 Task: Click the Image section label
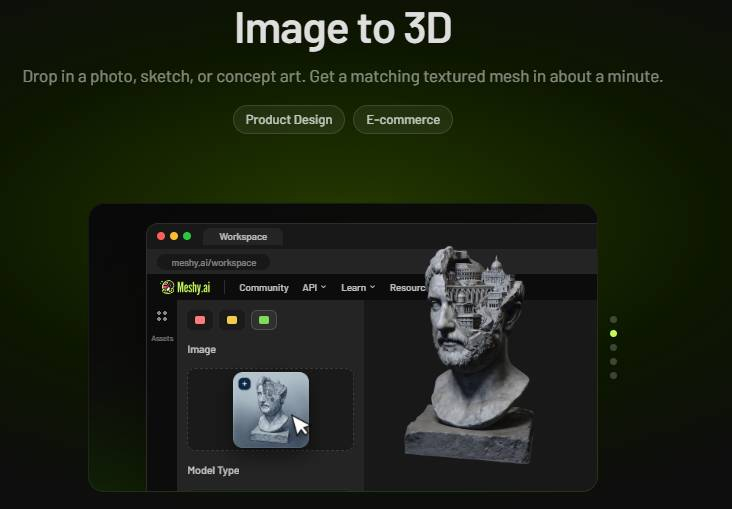pyautogui.click(x=202, y=349)
